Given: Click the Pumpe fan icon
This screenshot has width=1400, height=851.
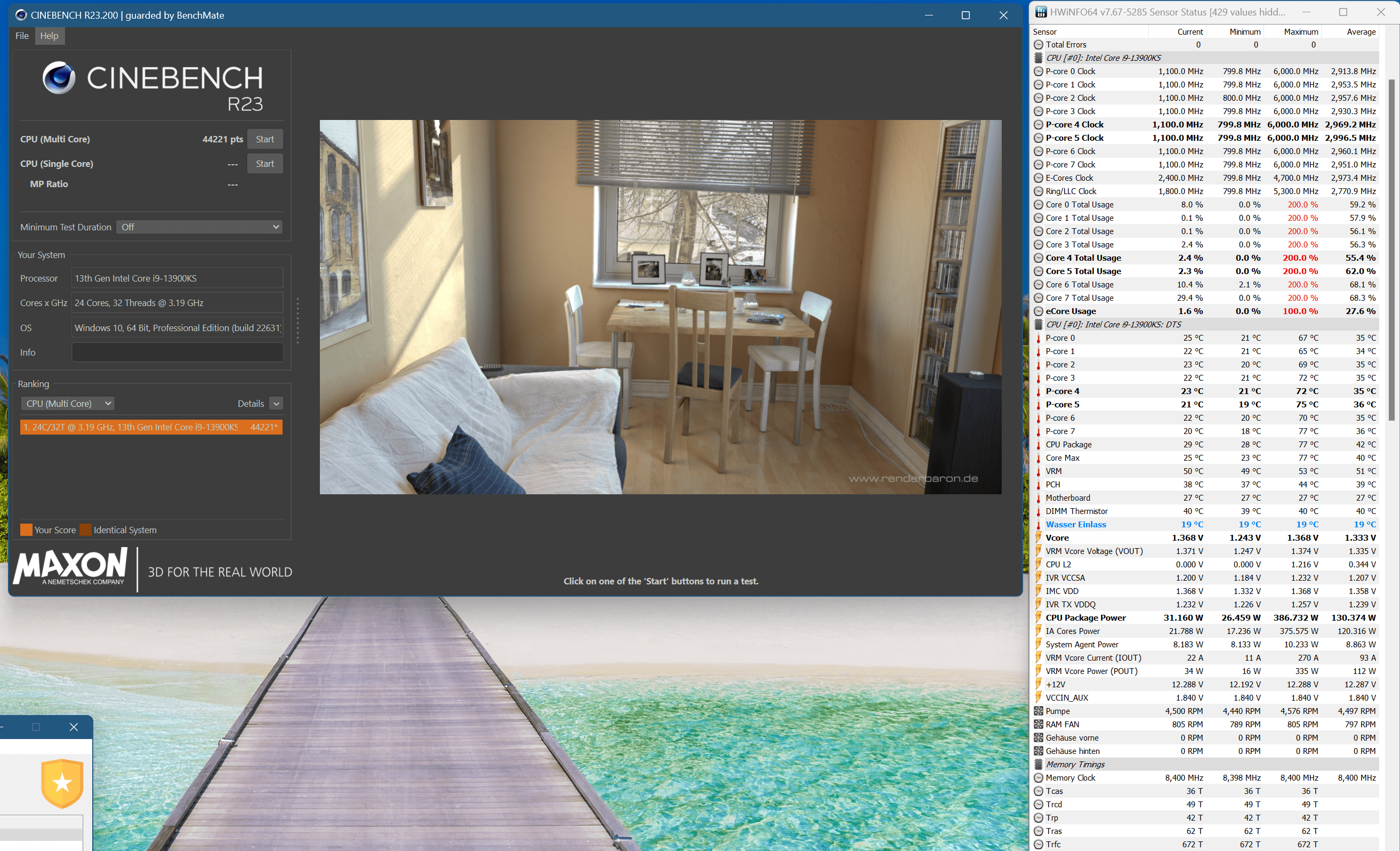Looking at the screenshot, I should [x=1039, y=711].
